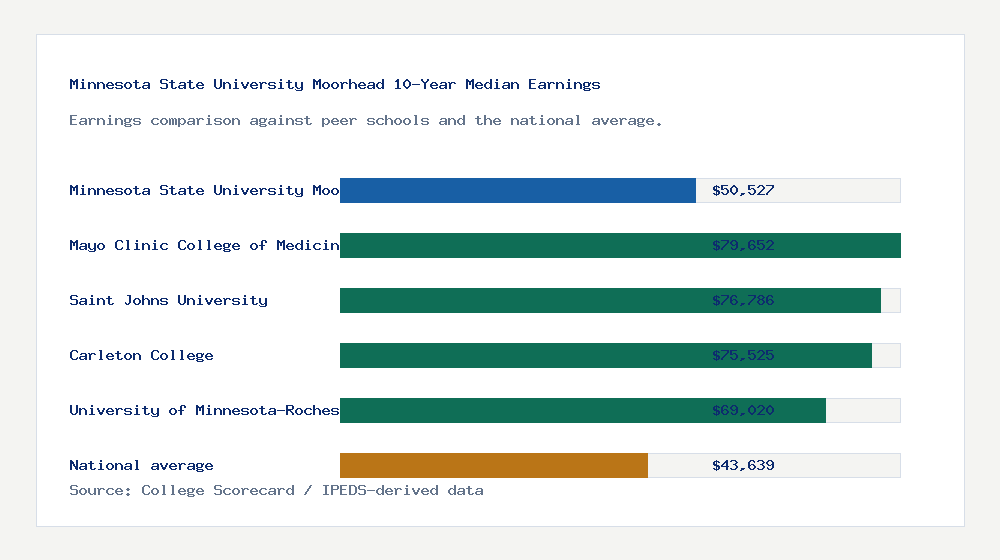Click the 'Saint Johns University' row label
The height and width of the screenshot is (560, 1000).
(x=168, y=300)
